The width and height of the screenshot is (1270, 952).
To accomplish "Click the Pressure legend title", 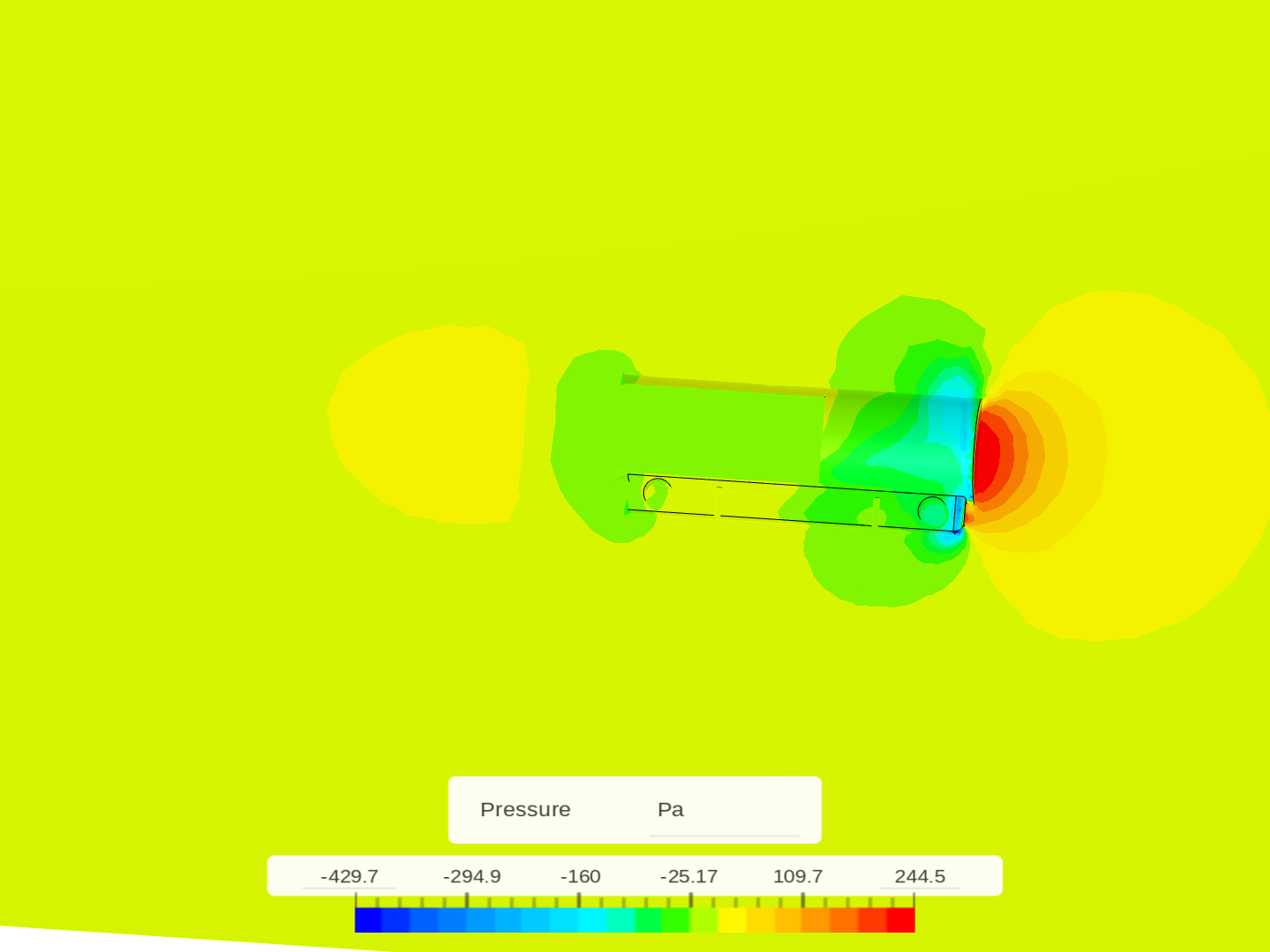I will 525,809.
